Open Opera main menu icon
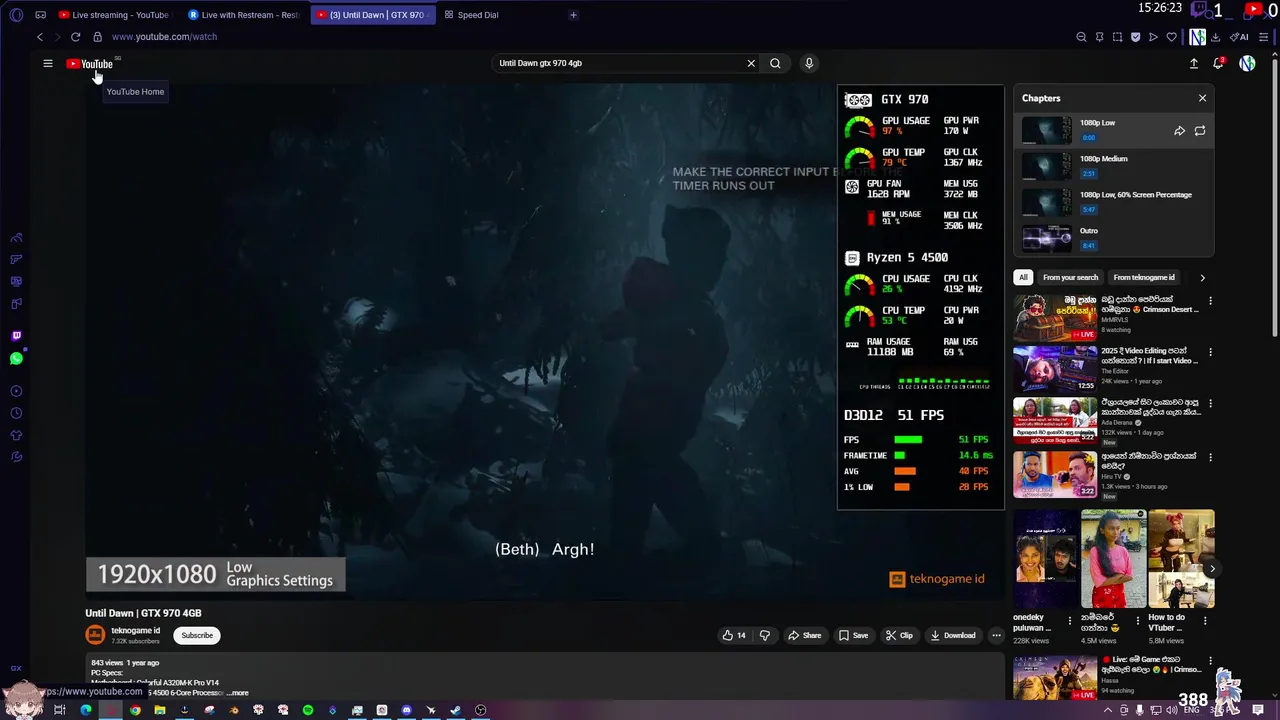Viewport: 1280px width, 720px height. [x=16, y=15]
